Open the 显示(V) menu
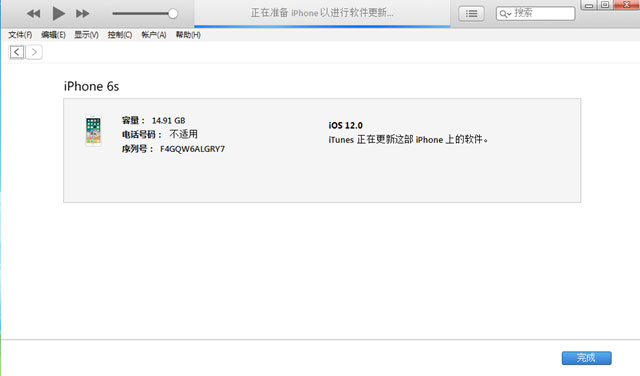This screenshot has height=376, width=640. pos(86,35)
